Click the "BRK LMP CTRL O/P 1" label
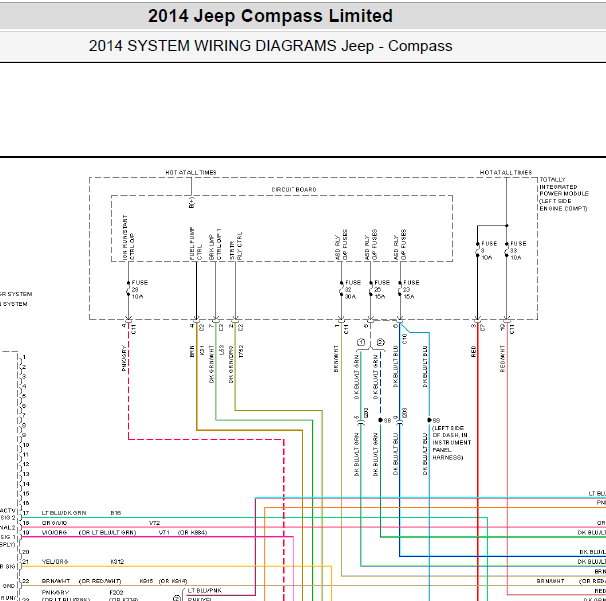606x601 pixels. 215,244
